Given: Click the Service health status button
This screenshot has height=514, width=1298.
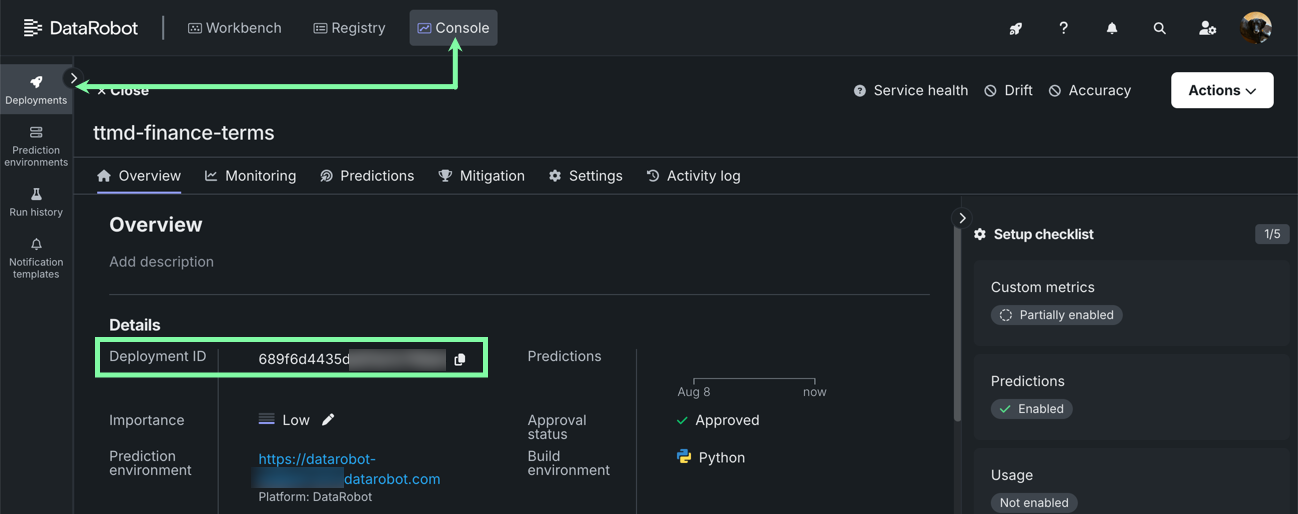Looking at the screenshot, I should click(x=910, y=91).
